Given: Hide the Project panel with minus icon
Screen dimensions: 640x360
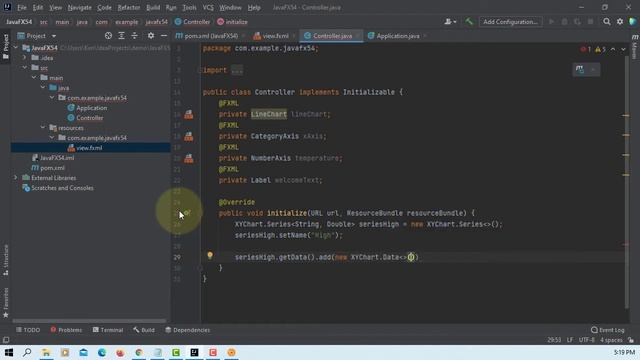Looking at the screenshot, I should click(164, 36).
